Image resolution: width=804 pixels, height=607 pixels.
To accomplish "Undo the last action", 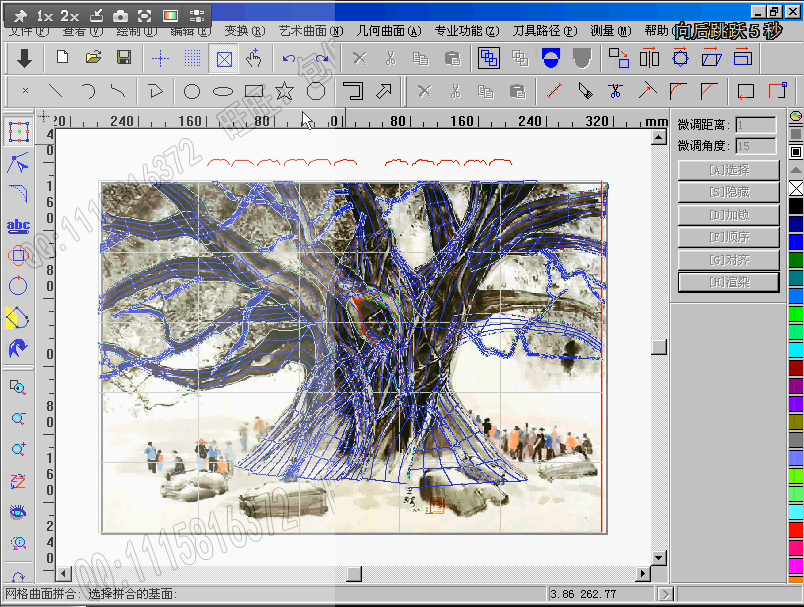I will [289, 59].
